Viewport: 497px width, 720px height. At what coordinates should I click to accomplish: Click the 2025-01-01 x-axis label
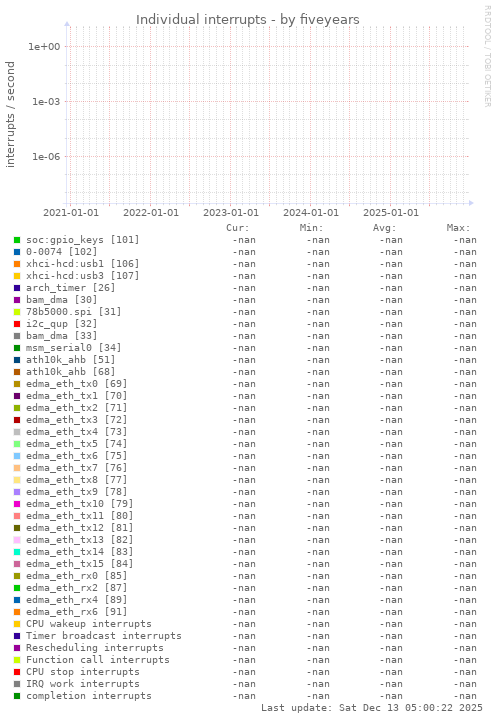click(x=391, y=213)
